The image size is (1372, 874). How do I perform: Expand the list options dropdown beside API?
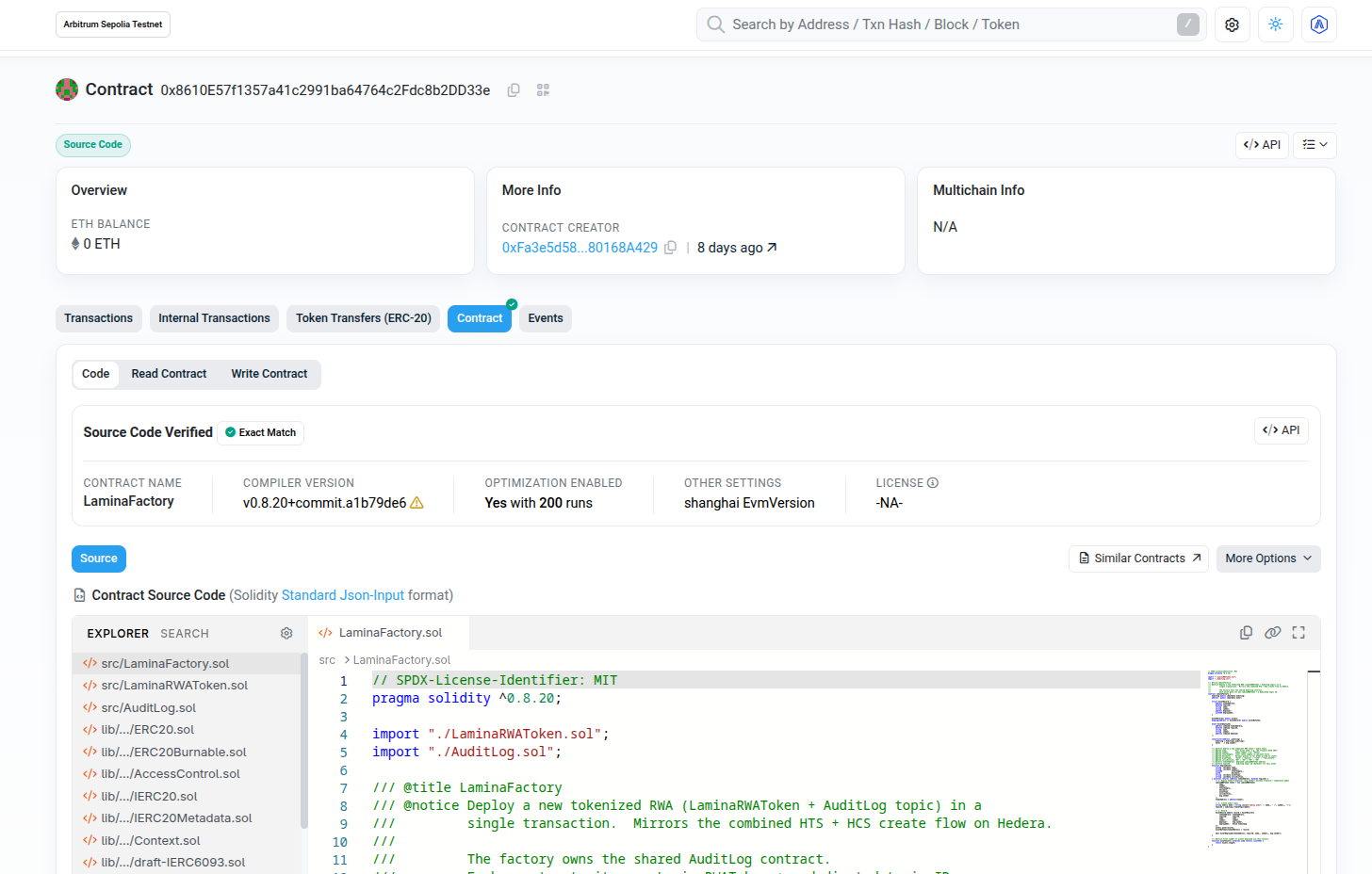(1315, 145)
